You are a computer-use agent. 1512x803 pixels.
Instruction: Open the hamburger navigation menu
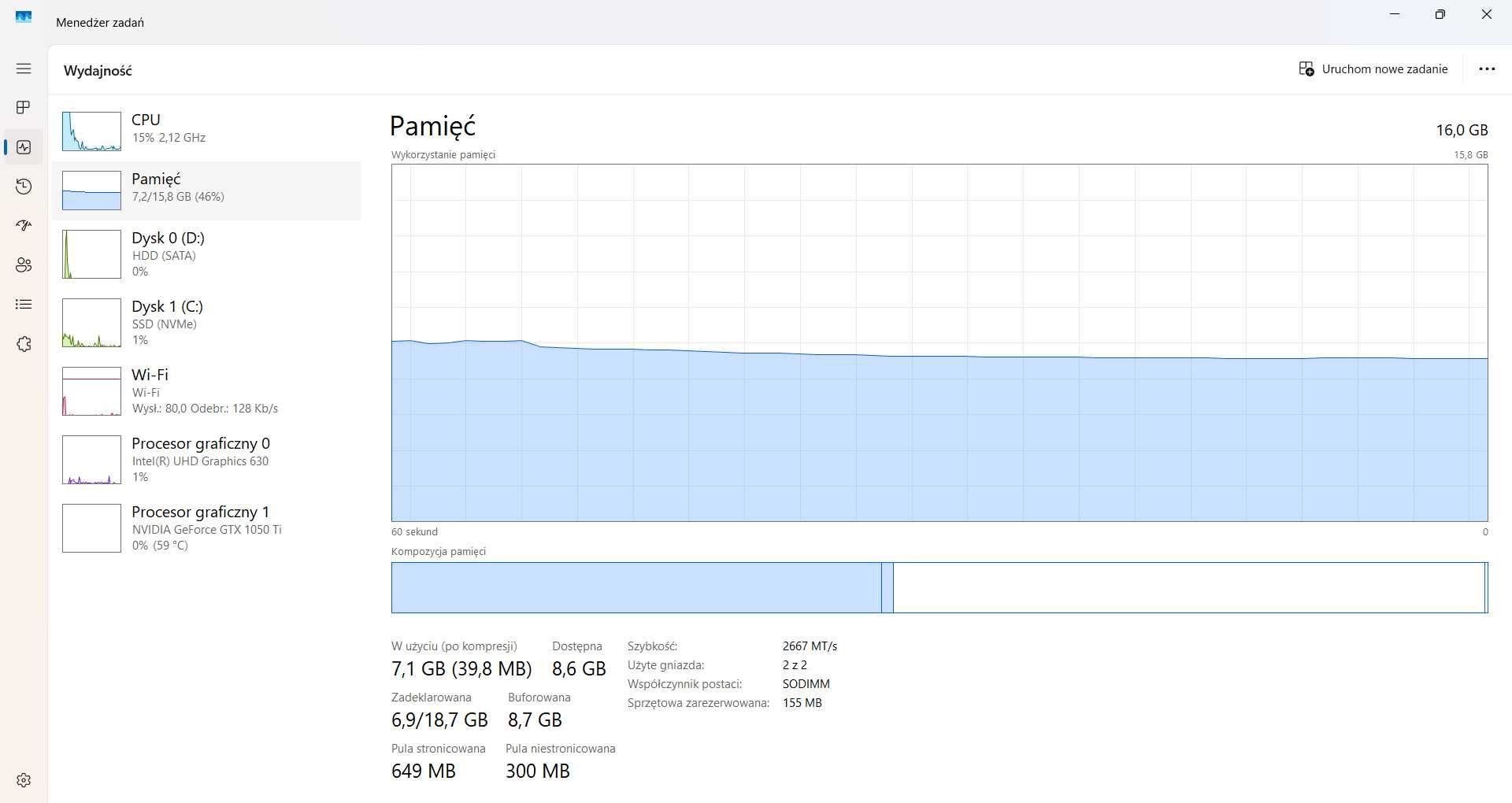click(x=24, y=68)
